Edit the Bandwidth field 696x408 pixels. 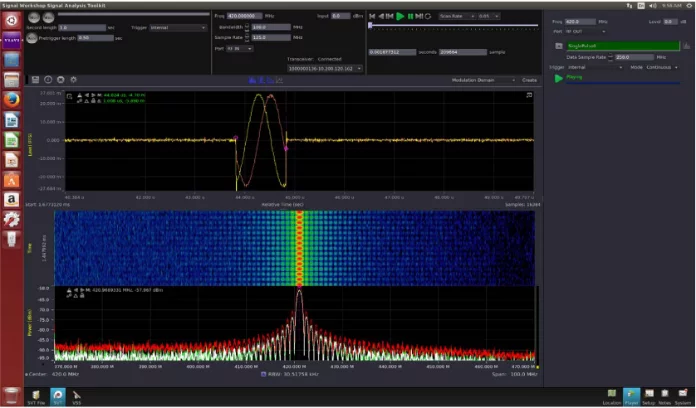point(271,27)
